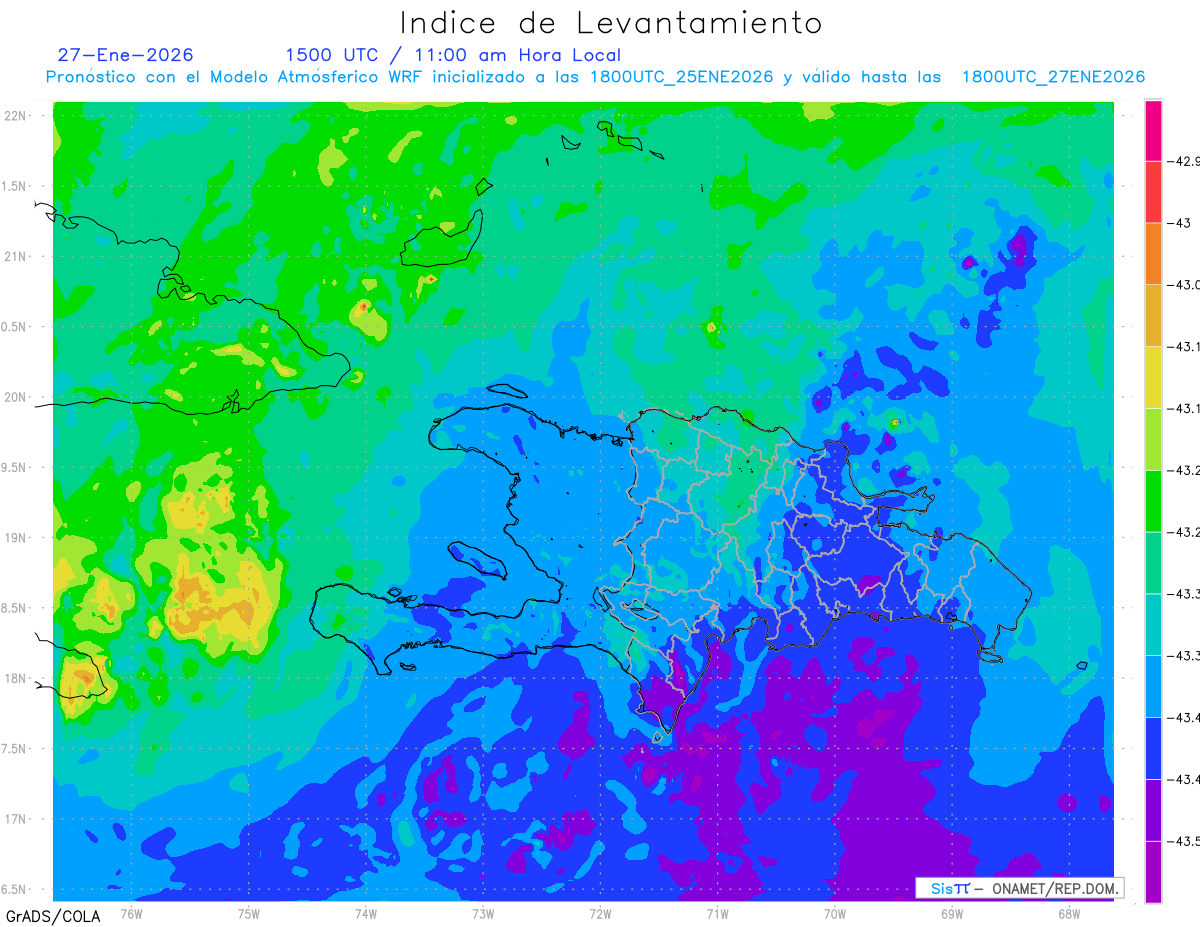Select the bright green legend swatch
1200x927 pixels.
1153,501
